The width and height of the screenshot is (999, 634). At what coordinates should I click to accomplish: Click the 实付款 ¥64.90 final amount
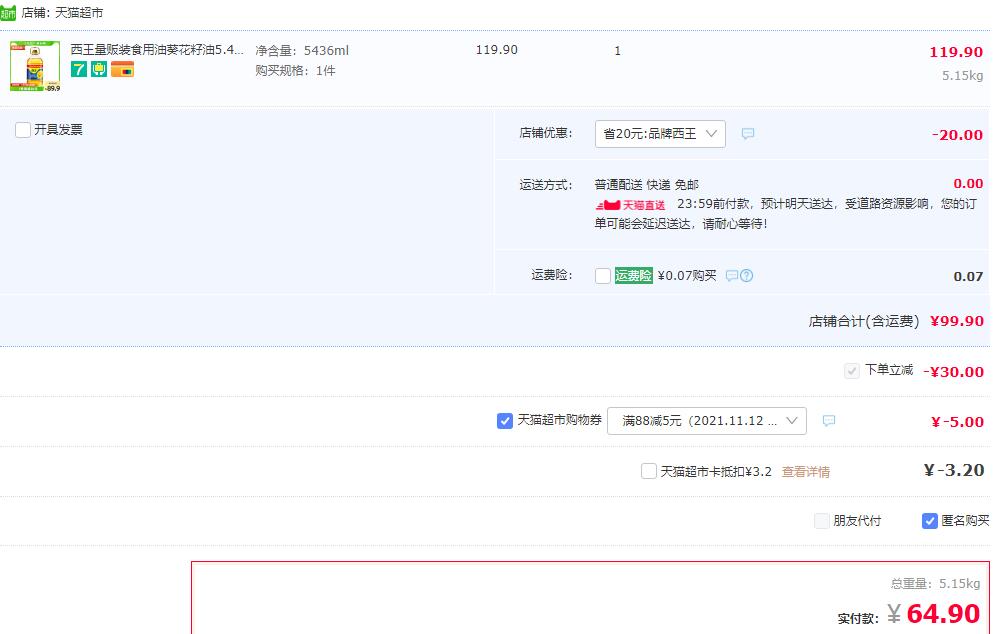[909, 614]
